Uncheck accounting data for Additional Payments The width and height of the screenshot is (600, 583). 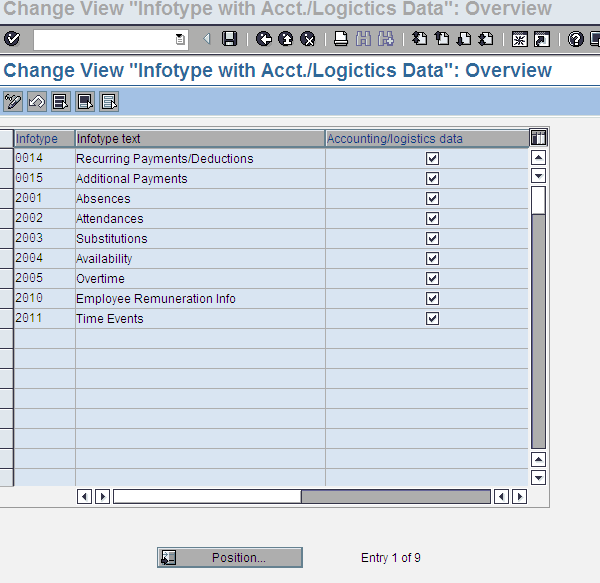click(x=432, y=178)
